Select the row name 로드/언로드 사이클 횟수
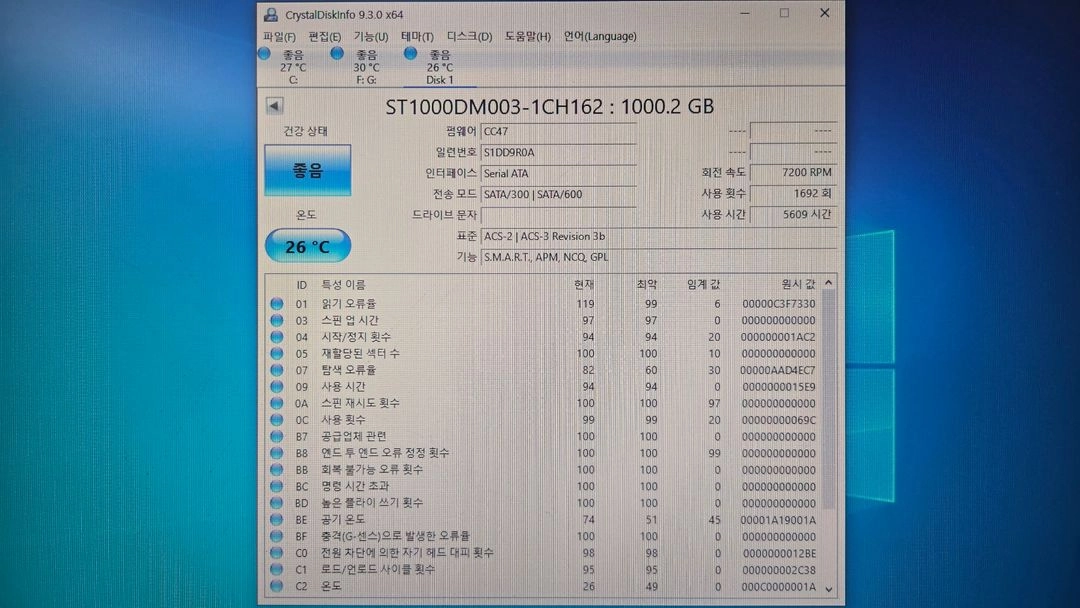1080x608 pixels. pos(378,569)
